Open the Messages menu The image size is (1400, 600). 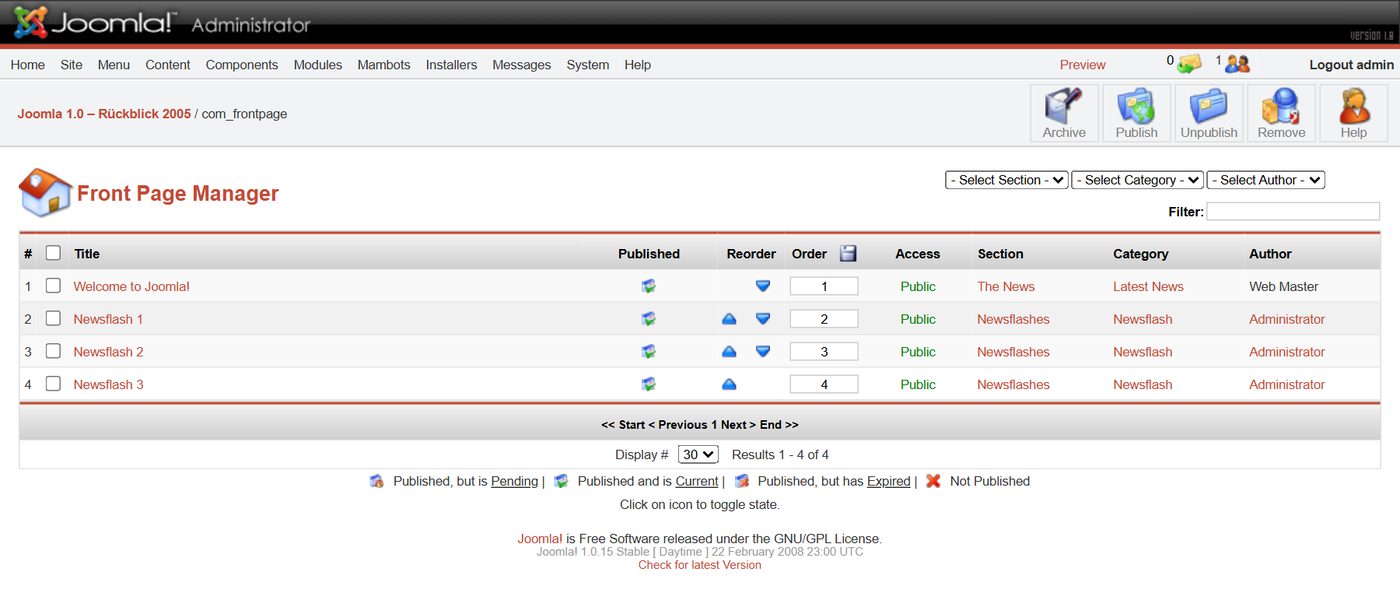pyautogui.click(x=522, y=65)
